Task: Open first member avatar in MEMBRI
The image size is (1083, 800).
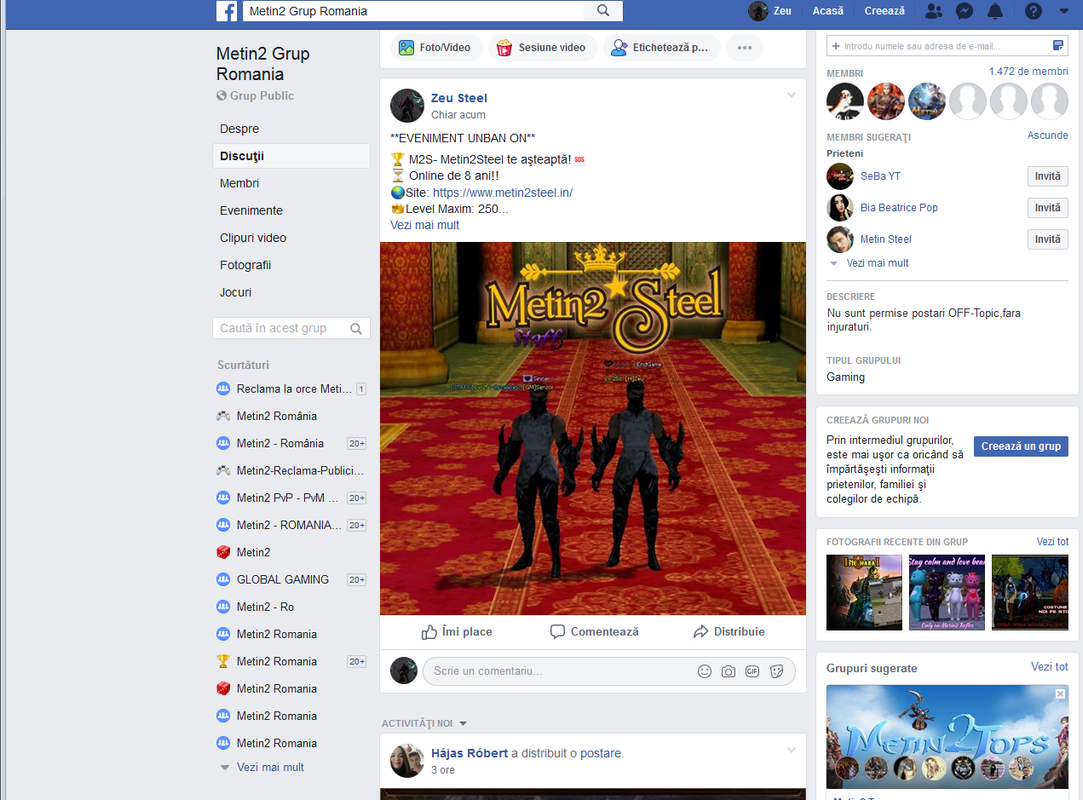Action: 845,102
